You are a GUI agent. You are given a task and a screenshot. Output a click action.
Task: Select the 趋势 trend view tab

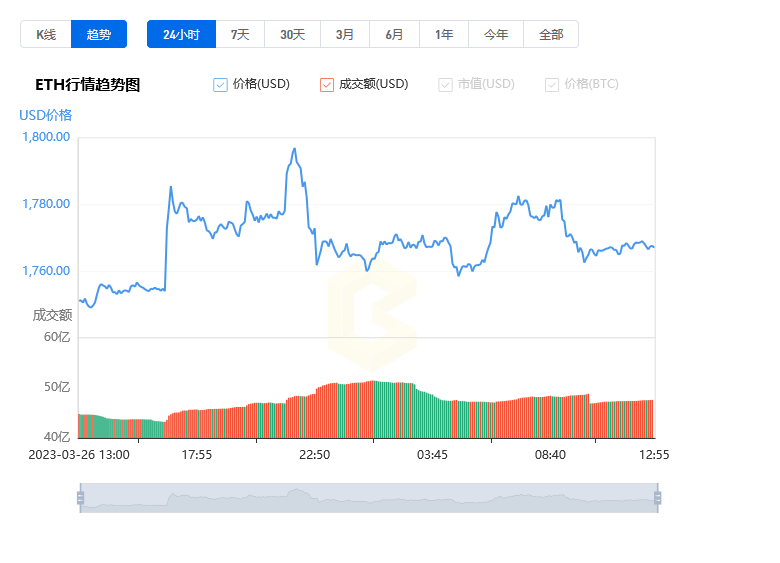pos(99,34)
